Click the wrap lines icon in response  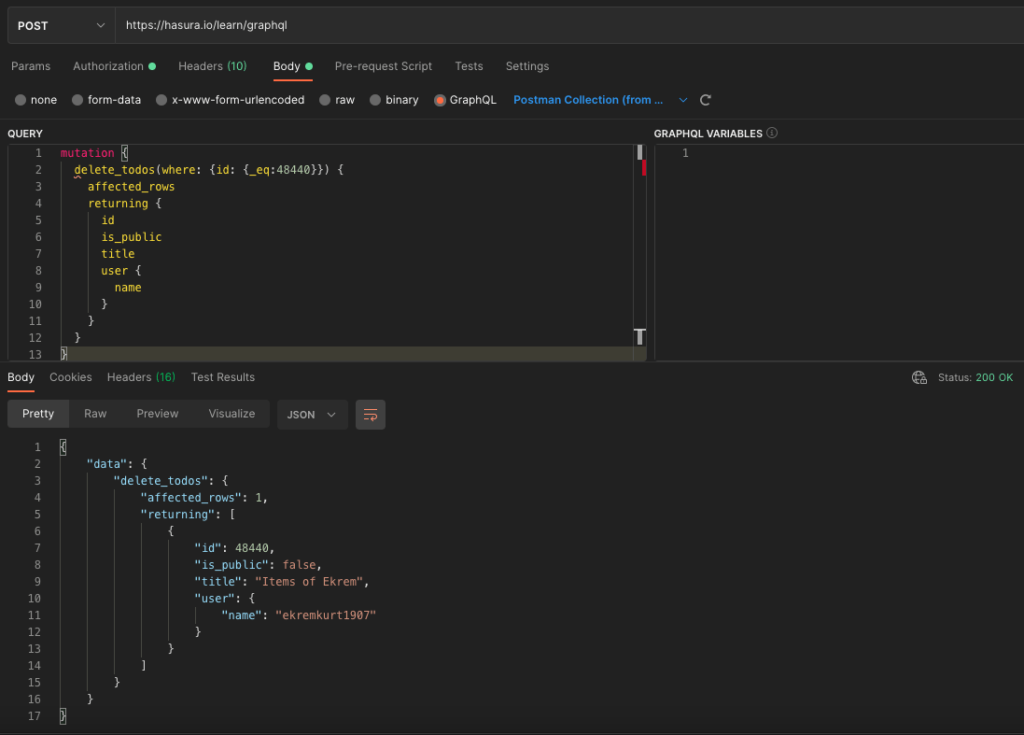[x=370, y=414]
